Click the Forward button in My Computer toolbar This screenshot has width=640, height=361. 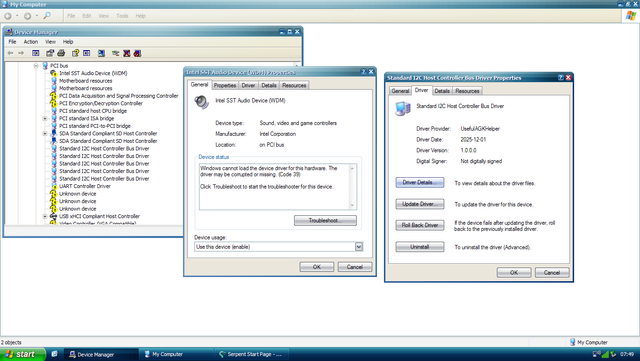[x=27, y=16]
